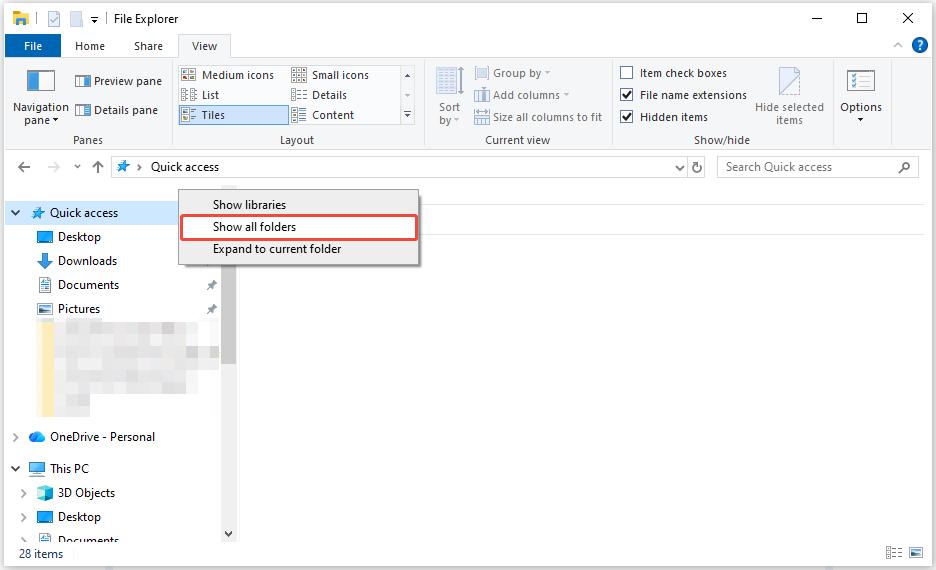Go back with the left arrow
936x570 pixels.
24,167
